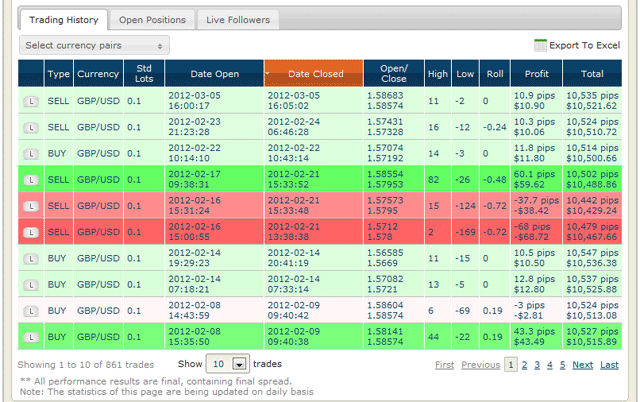Click the -3 pips profit cell
This screenshot has width=640, height=402.
point(536,310)
